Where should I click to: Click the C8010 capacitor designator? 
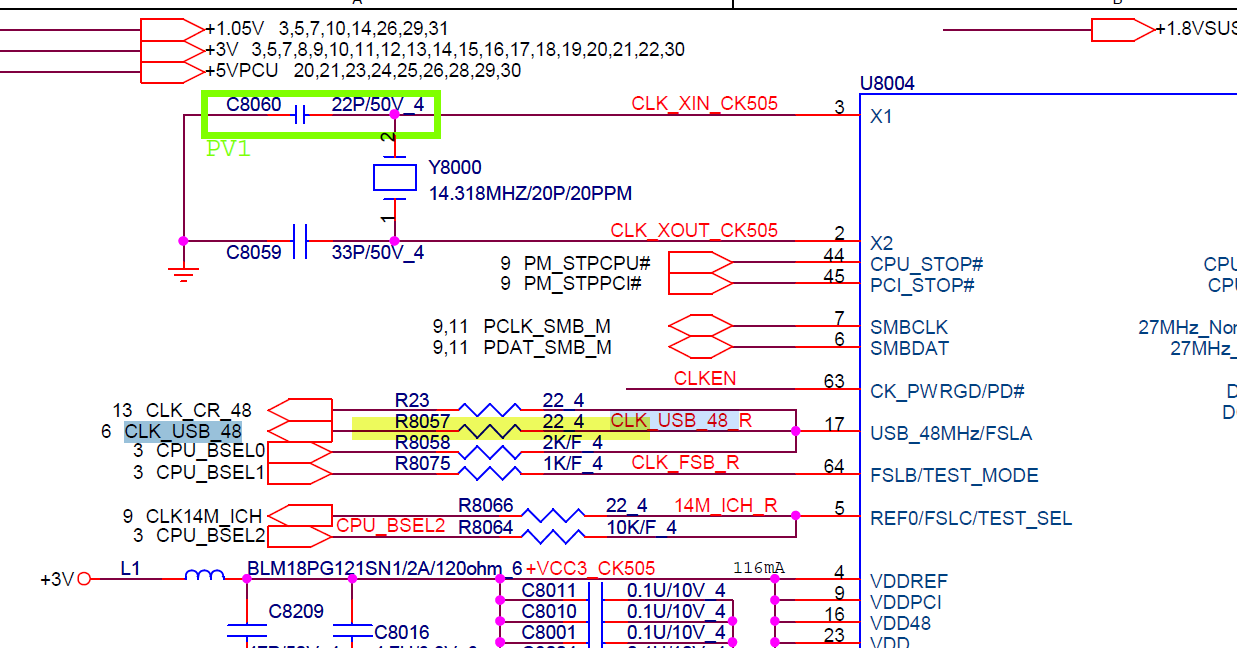coord(549,611)
